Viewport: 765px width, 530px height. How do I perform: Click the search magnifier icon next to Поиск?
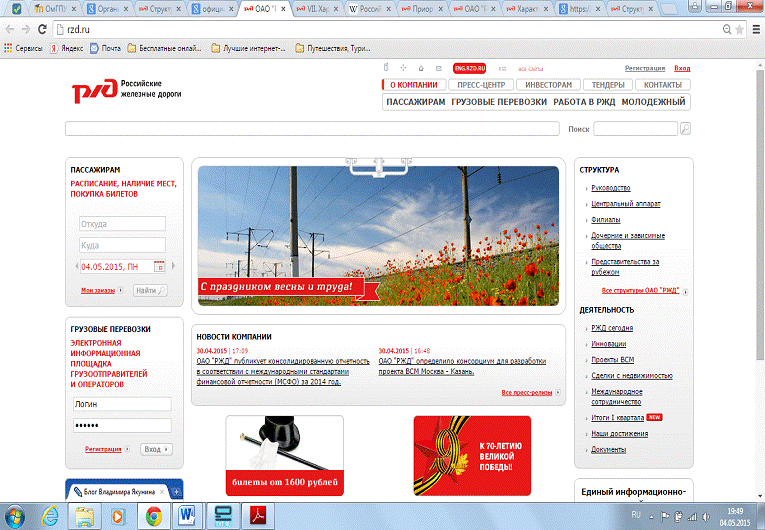(685, 129)
